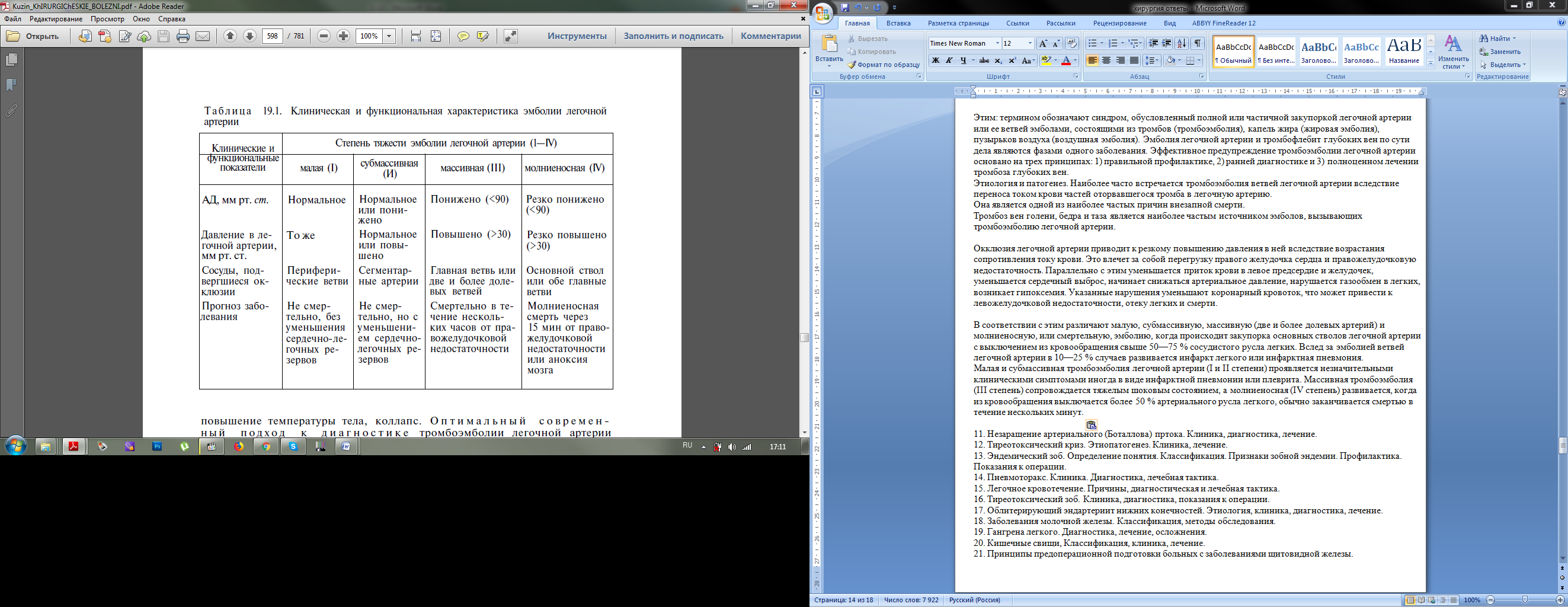The width and height of the screenshot is (1568, 607).
Task: Toggle Superscript formatting in Word
Action: (x=1012, y=60)
